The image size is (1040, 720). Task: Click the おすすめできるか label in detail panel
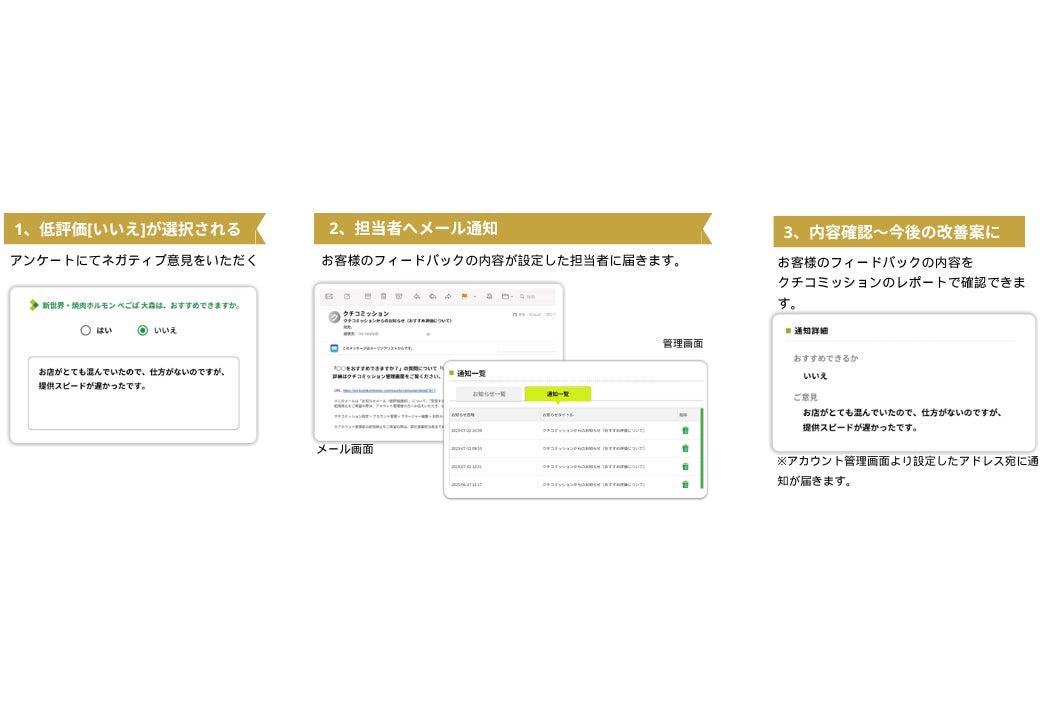(826, 358)
